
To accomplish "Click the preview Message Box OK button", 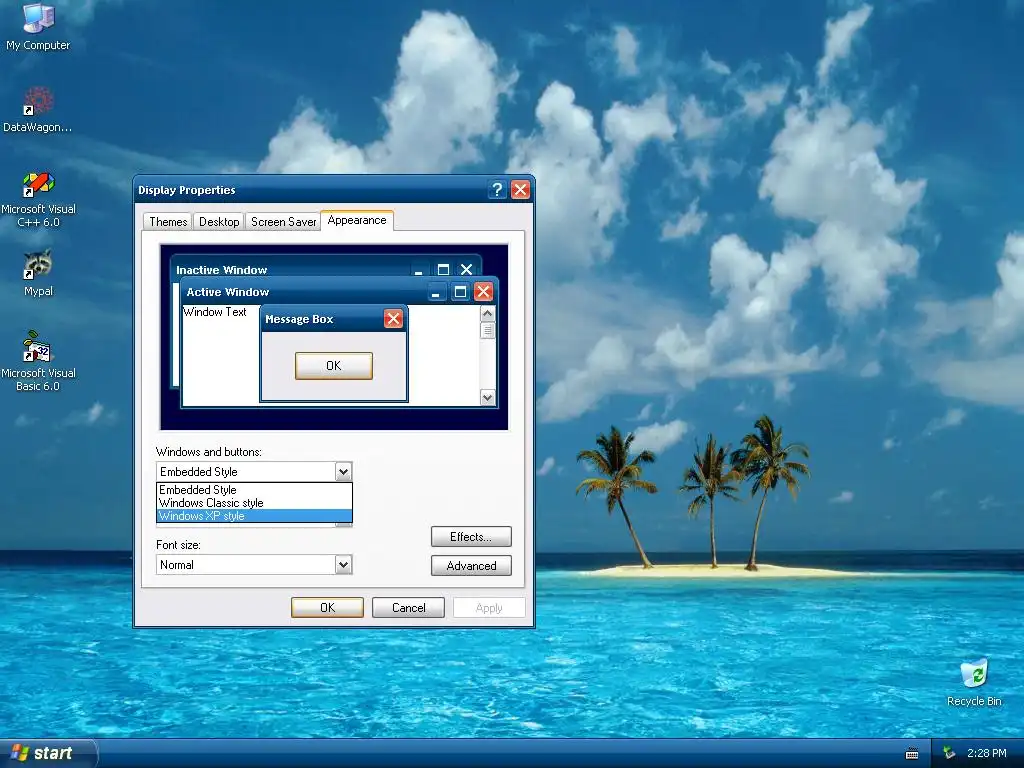I will (x=334, y=366).
